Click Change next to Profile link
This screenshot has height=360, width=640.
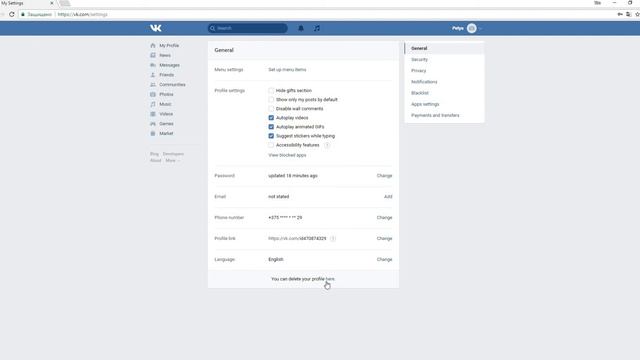pyautogui.click(x=384, y=238)
